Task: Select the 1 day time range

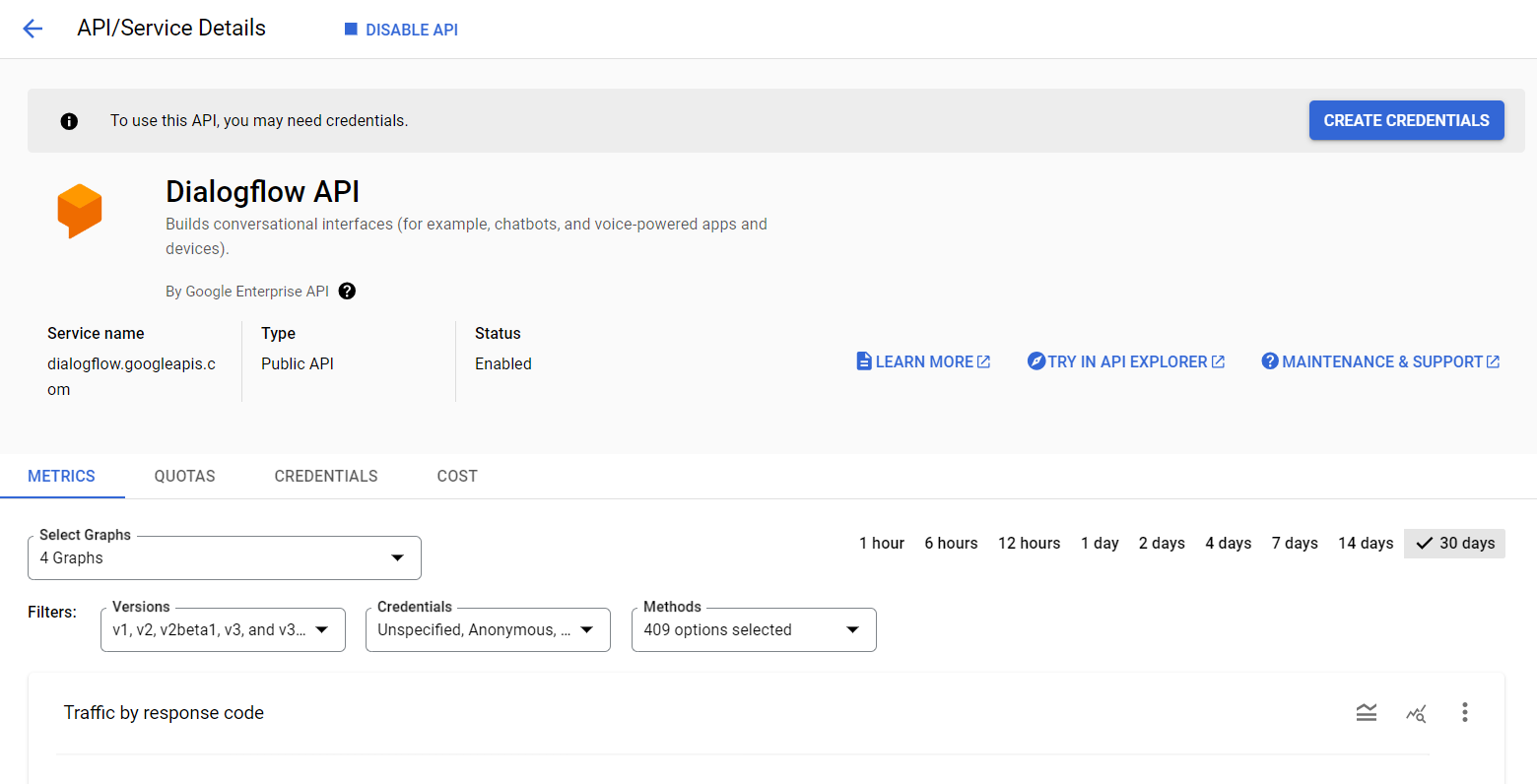Action: [1100, 544]
